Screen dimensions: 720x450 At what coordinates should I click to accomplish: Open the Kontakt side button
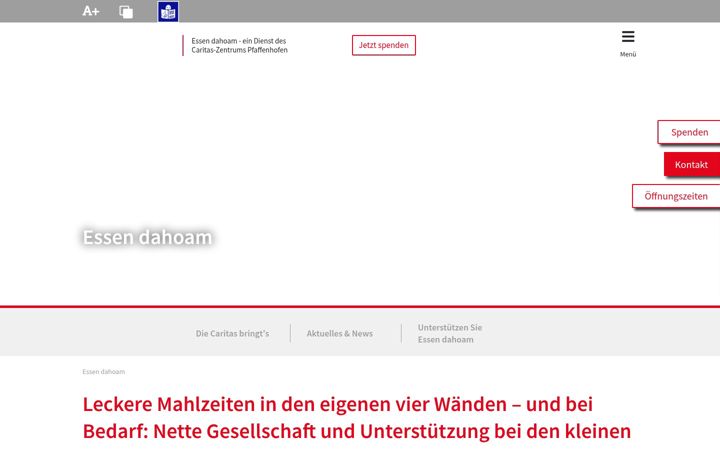pyautogui.click(x=692, y=164)
